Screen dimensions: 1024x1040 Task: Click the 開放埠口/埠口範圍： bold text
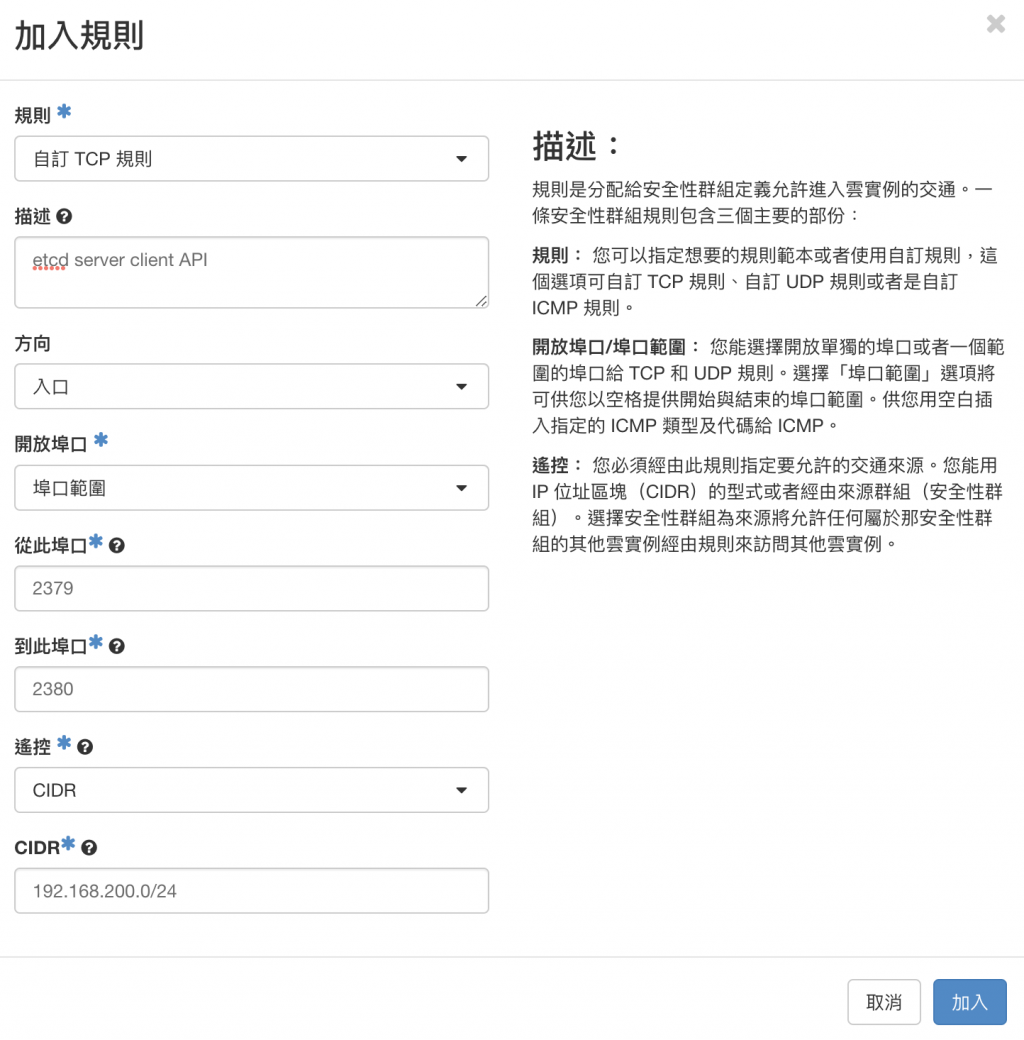pyautogui.click(x=615, y=347)
